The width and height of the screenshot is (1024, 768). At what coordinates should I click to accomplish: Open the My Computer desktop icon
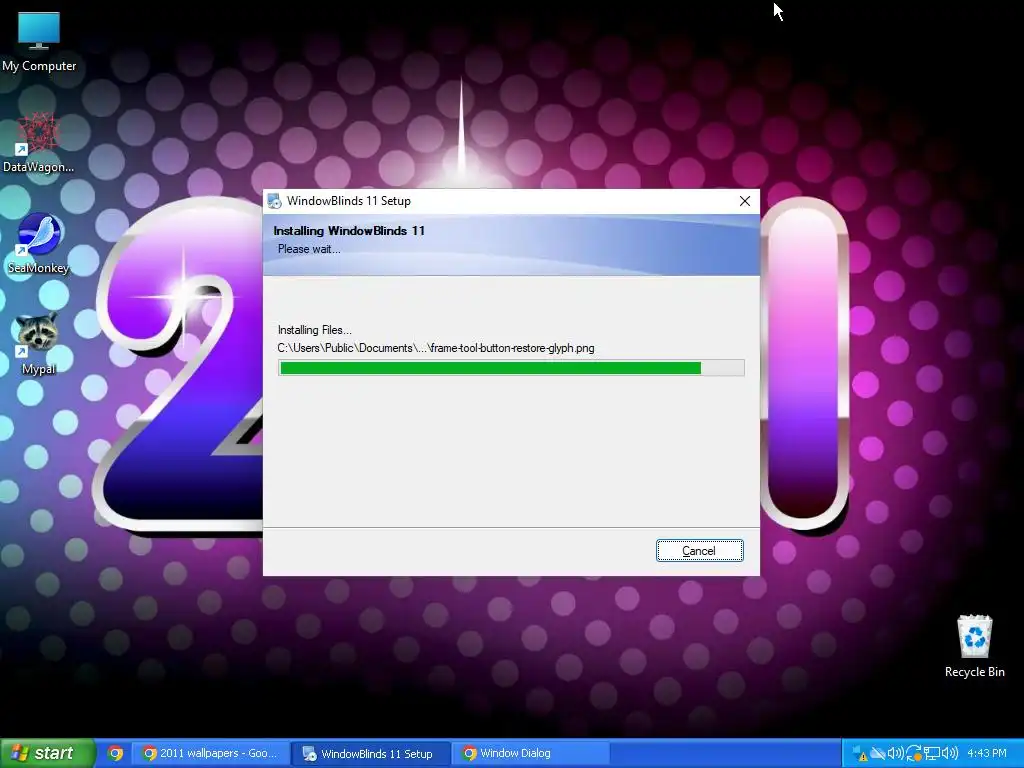39,40
